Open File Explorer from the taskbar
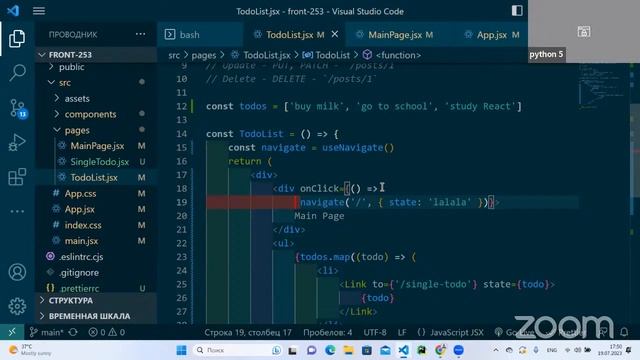 pos(348,350)
